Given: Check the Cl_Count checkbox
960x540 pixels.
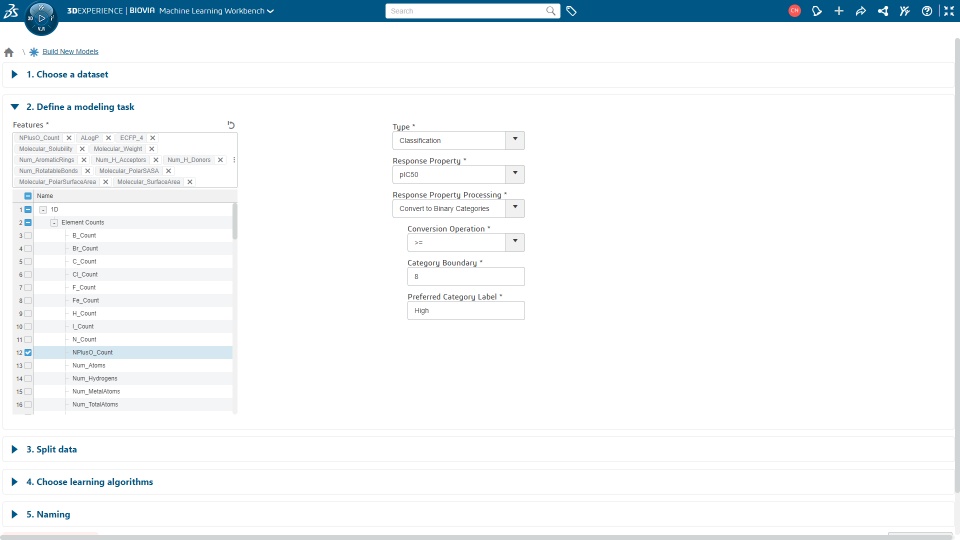Looking at the screenshot, I should [x=28, y=274].
